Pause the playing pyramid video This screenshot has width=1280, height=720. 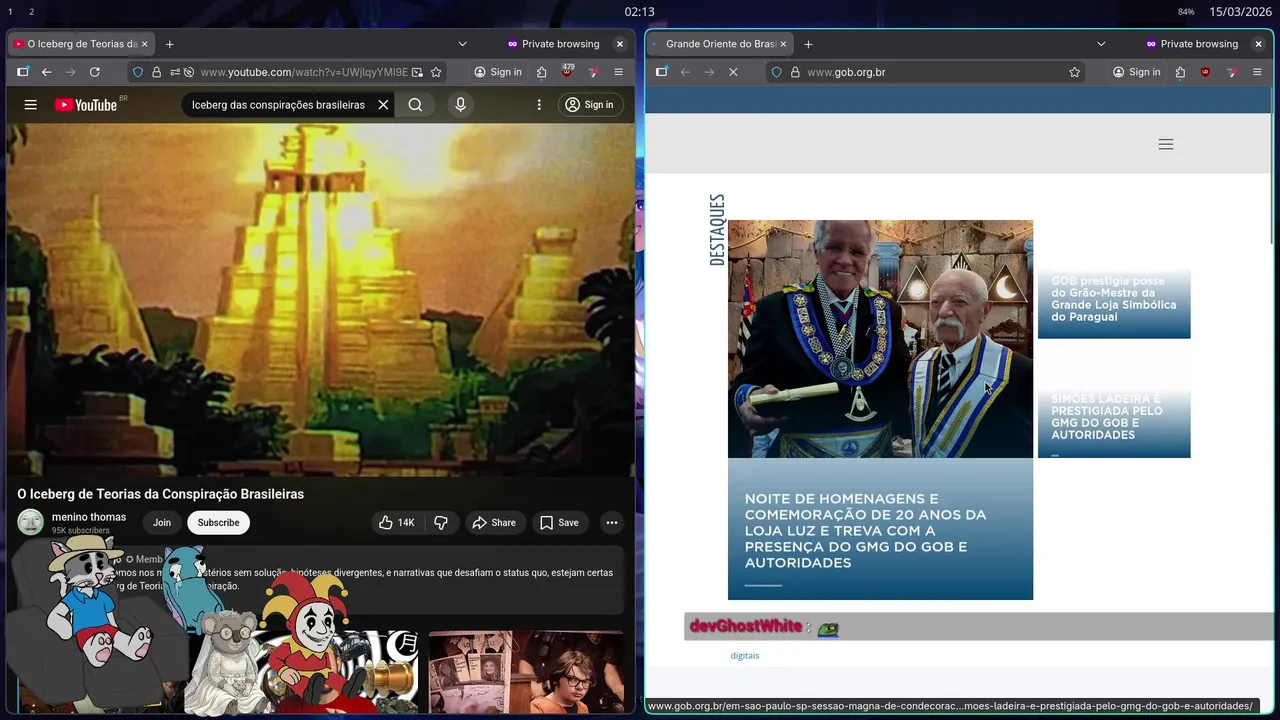coord(320,300)
